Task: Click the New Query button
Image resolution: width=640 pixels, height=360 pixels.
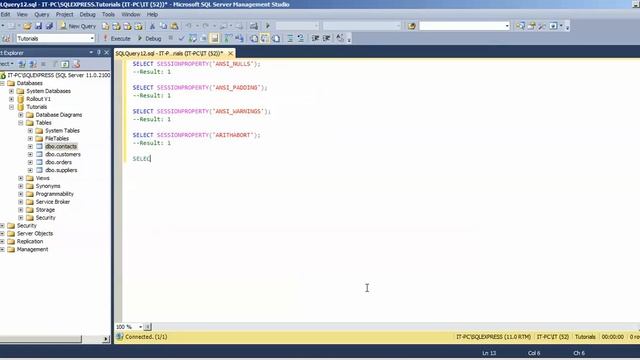Action: click(x=78, y=26)
